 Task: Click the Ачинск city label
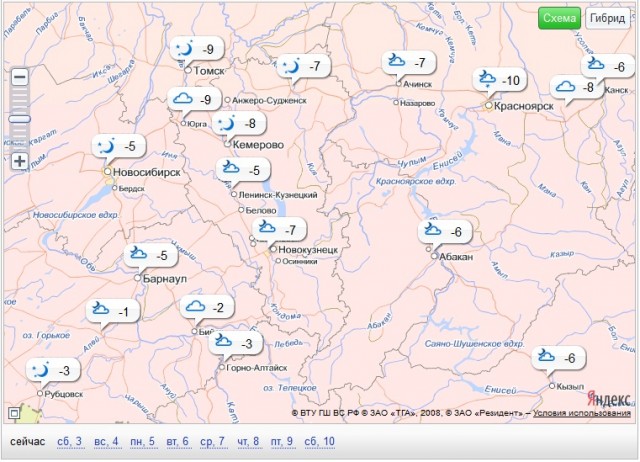417,84
